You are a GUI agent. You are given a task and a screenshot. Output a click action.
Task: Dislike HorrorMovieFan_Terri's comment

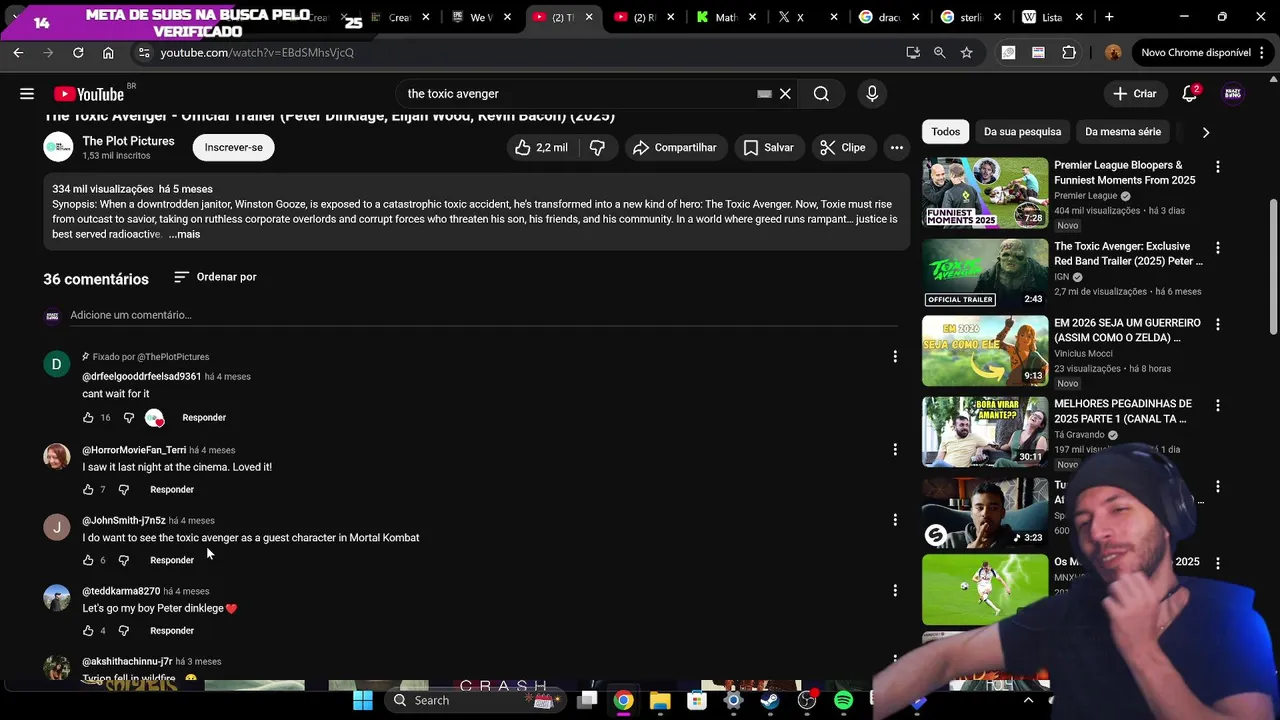(123, 489)
